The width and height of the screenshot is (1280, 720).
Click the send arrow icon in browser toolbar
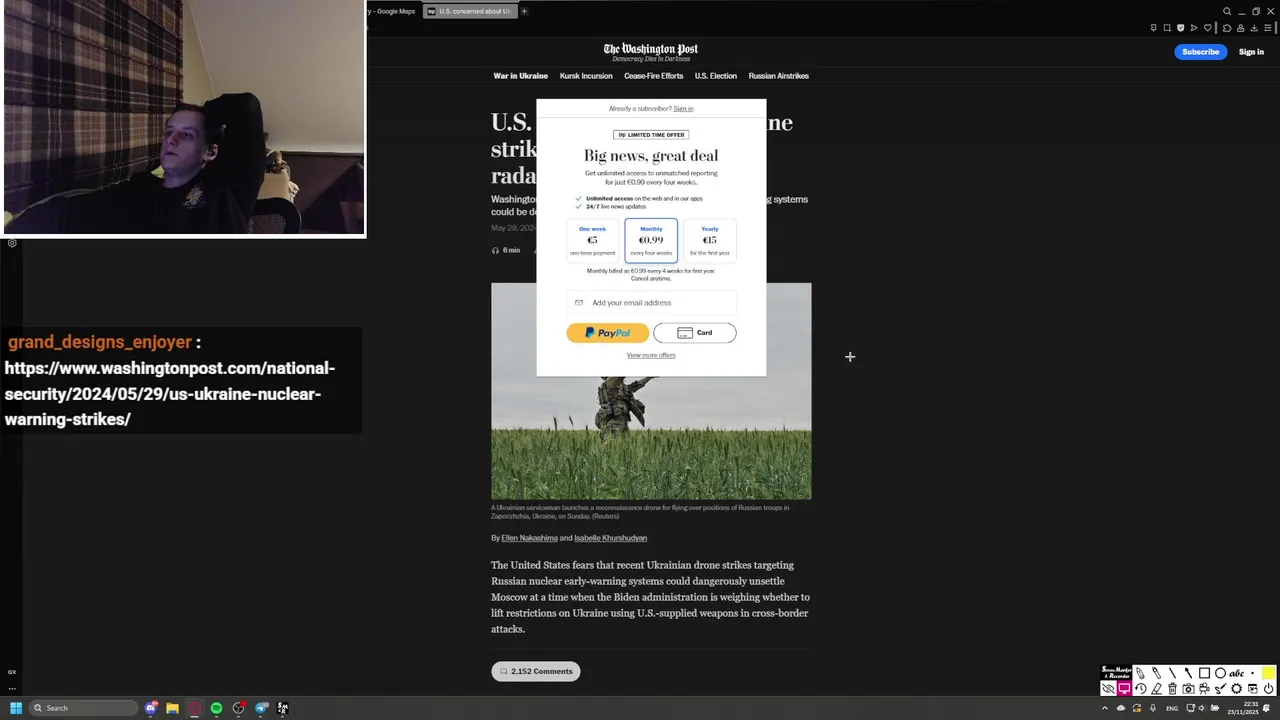pyautogui.click(x=1194, y=28)
